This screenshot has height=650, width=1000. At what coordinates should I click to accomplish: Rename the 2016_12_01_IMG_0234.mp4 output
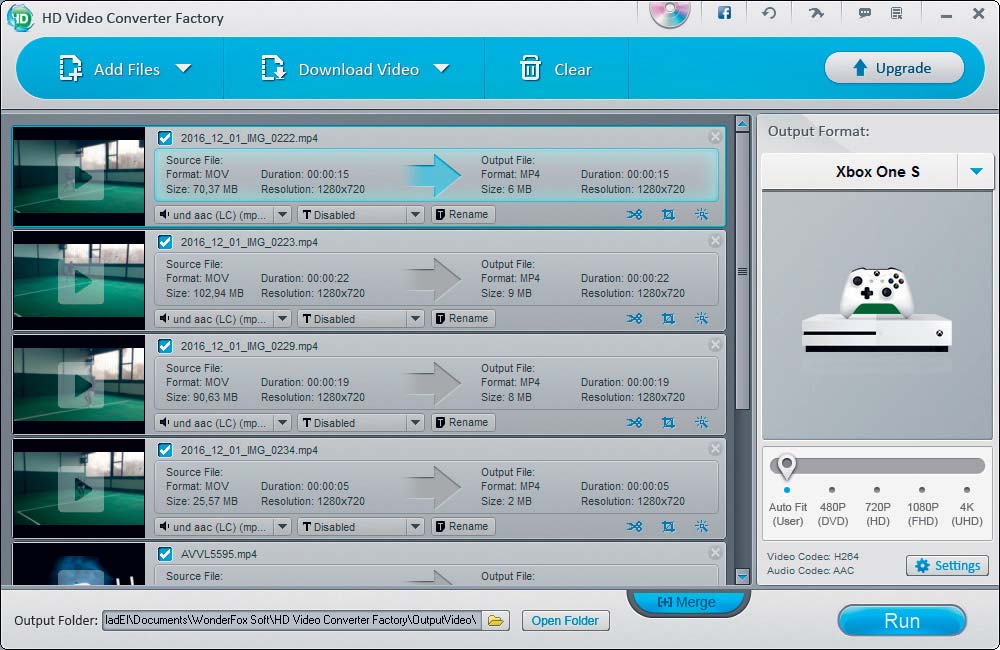coord(463,526)
